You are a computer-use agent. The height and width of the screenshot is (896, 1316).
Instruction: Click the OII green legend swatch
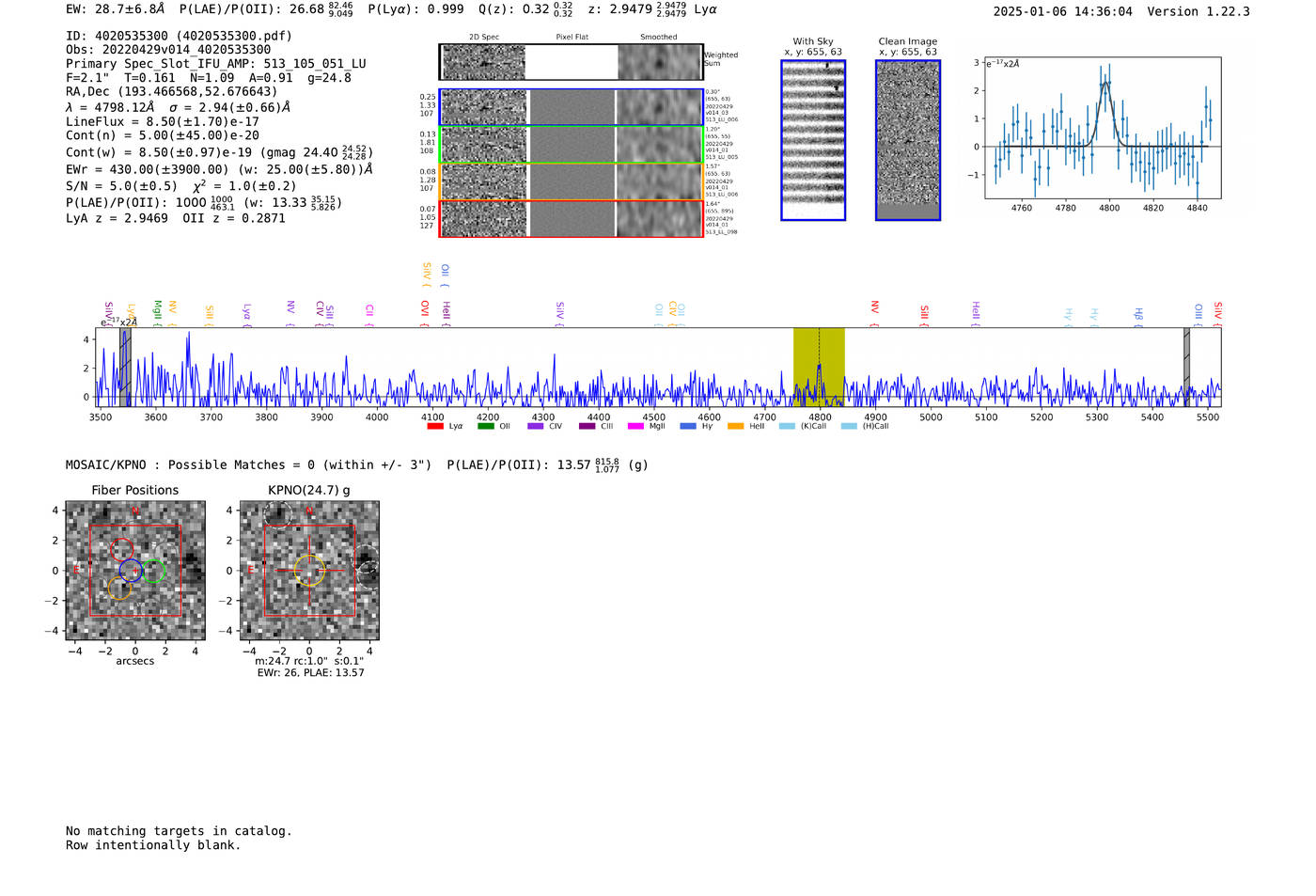486,427
